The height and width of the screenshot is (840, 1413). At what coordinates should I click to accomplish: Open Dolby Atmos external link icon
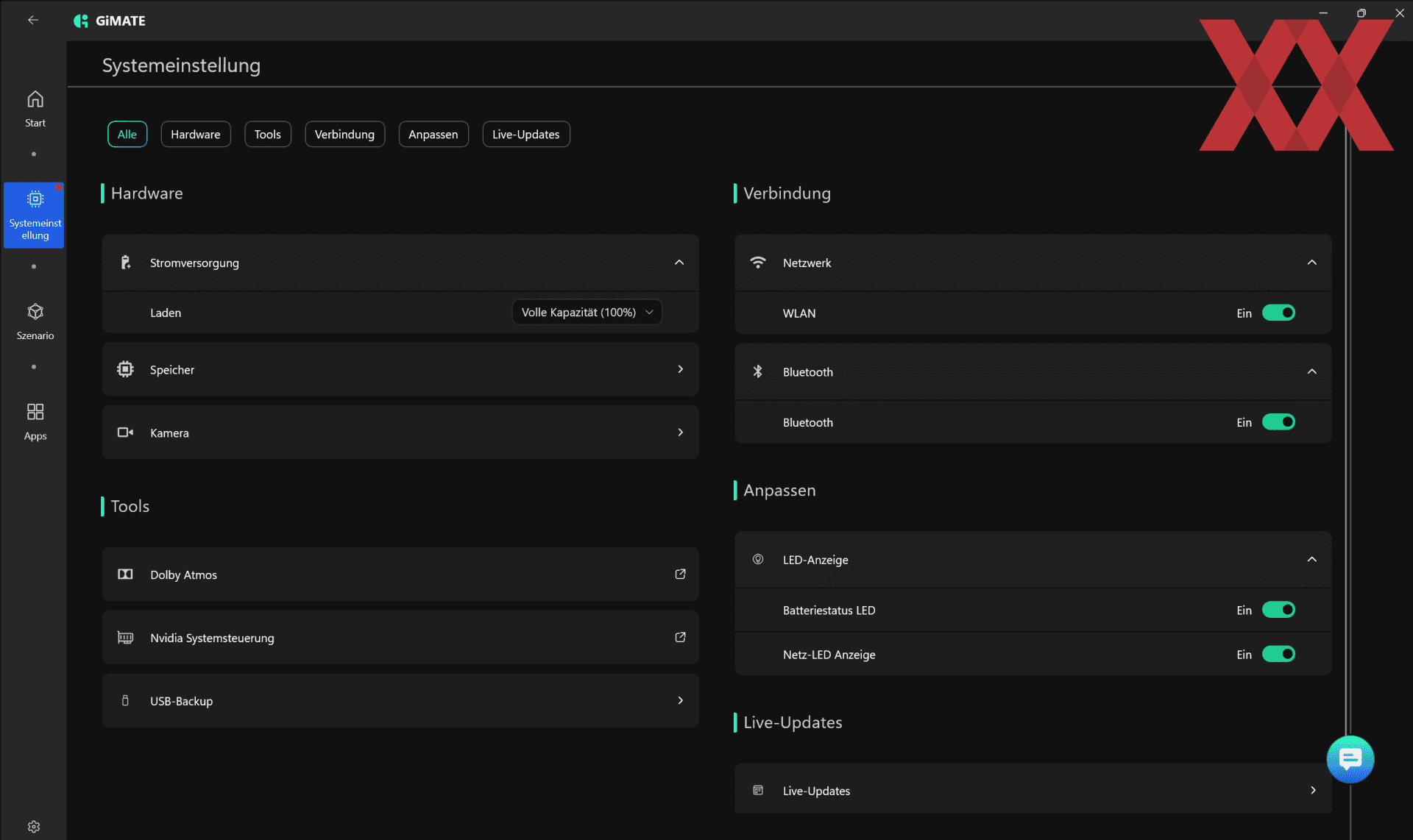coord(681,574)
